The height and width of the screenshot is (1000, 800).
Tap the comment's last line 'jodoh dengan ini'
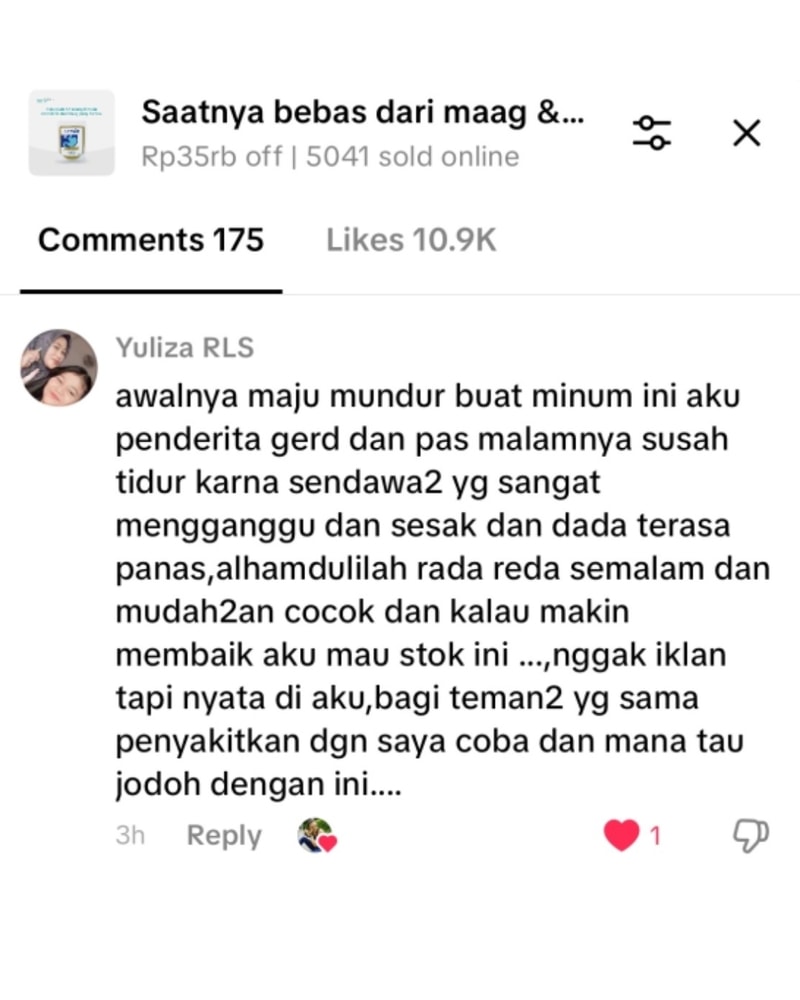[258, 784]
